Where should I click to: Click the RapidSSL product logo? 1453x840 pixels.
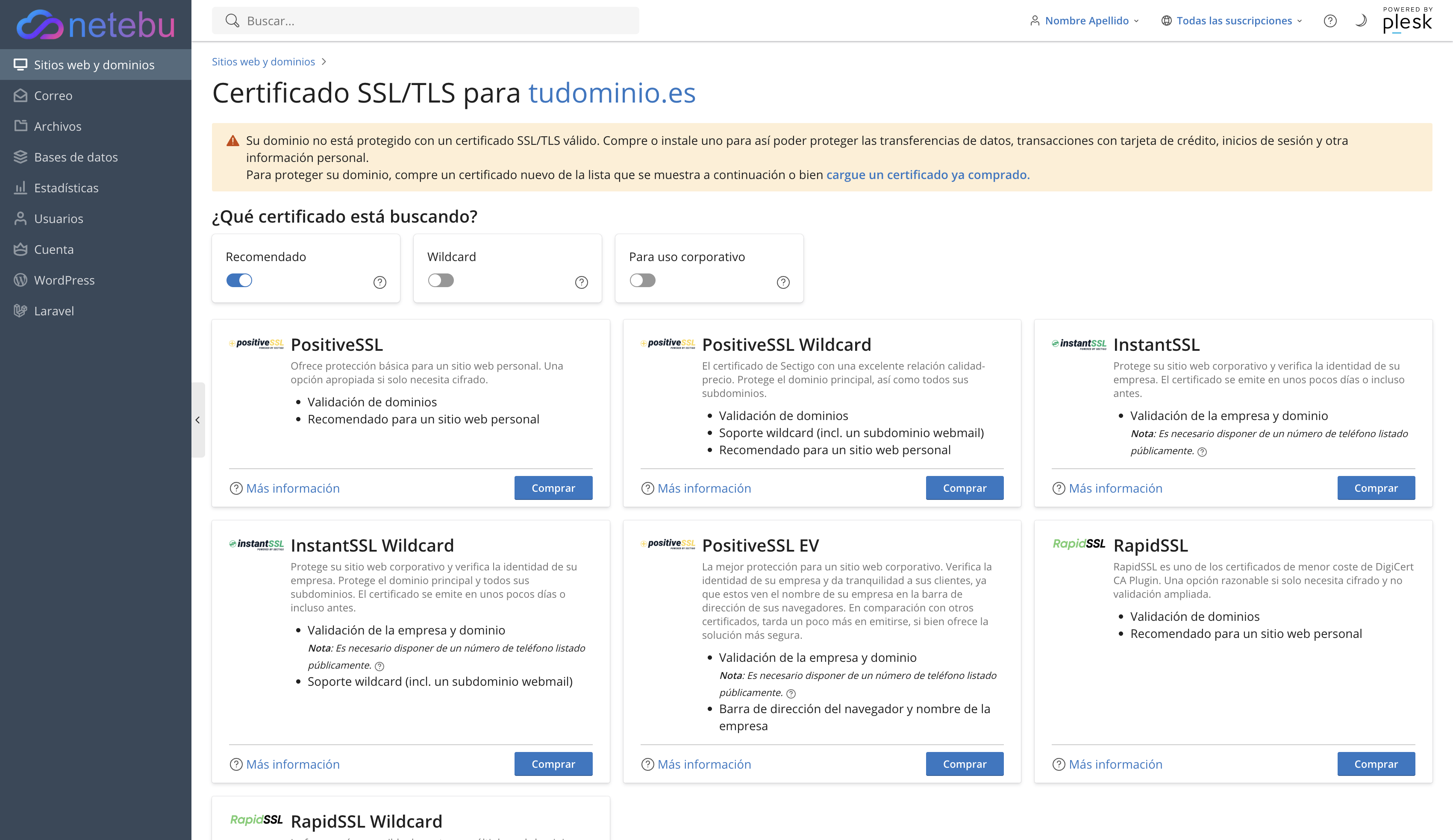[1079, 543]
